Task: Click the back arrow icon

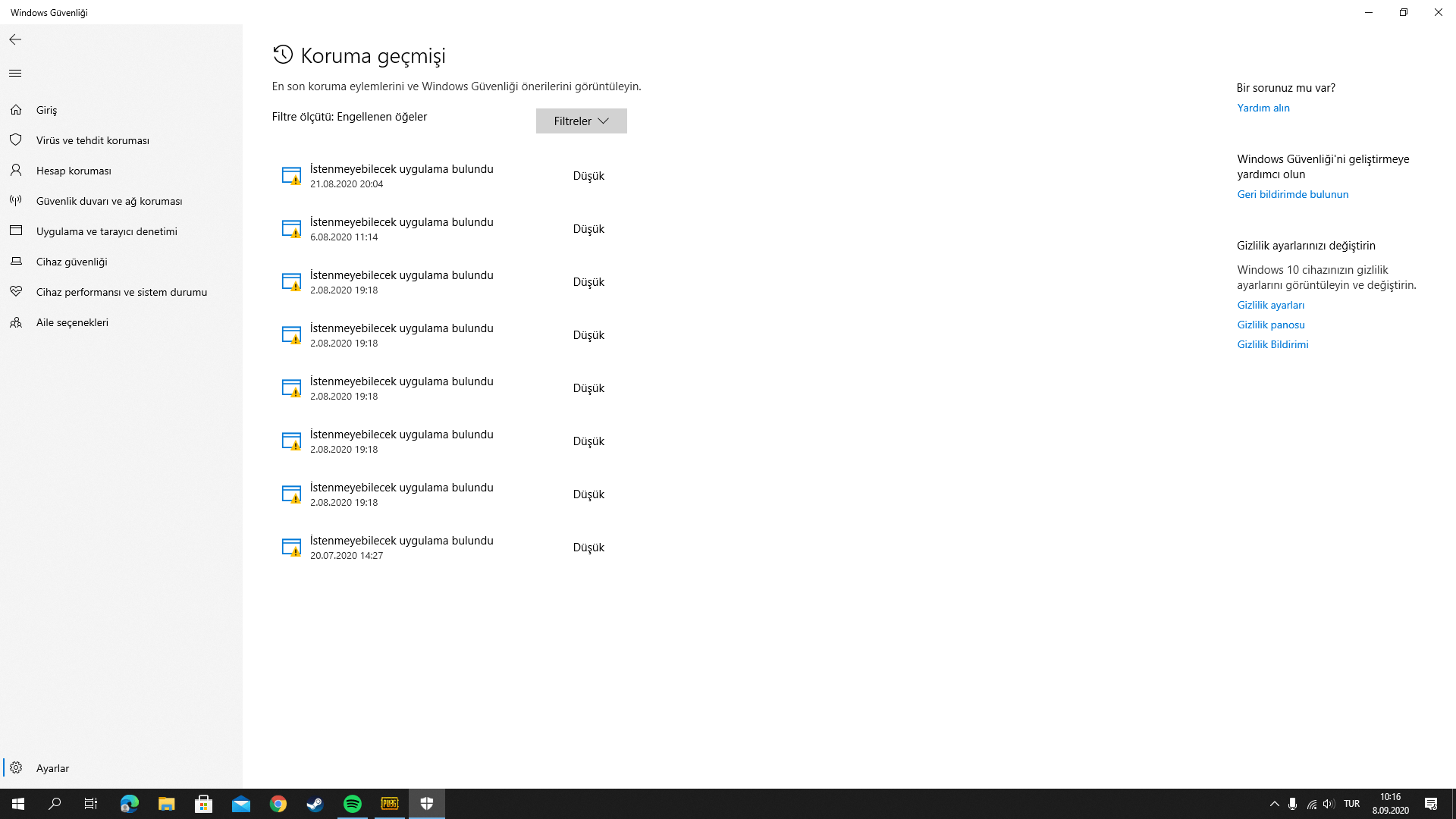Action: [x=15, y=39]
